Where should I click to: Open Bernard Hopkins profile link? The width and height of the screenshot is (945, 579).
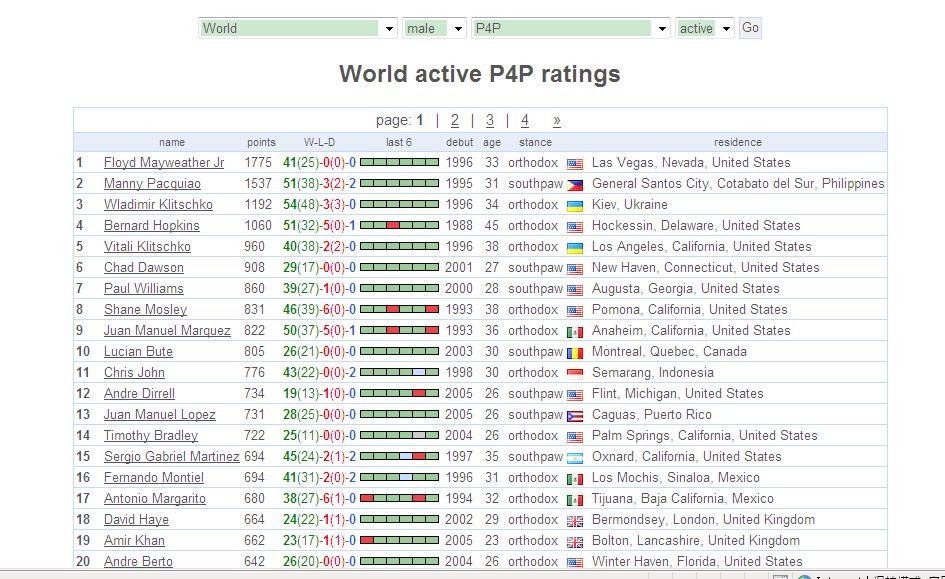point(151,226)
